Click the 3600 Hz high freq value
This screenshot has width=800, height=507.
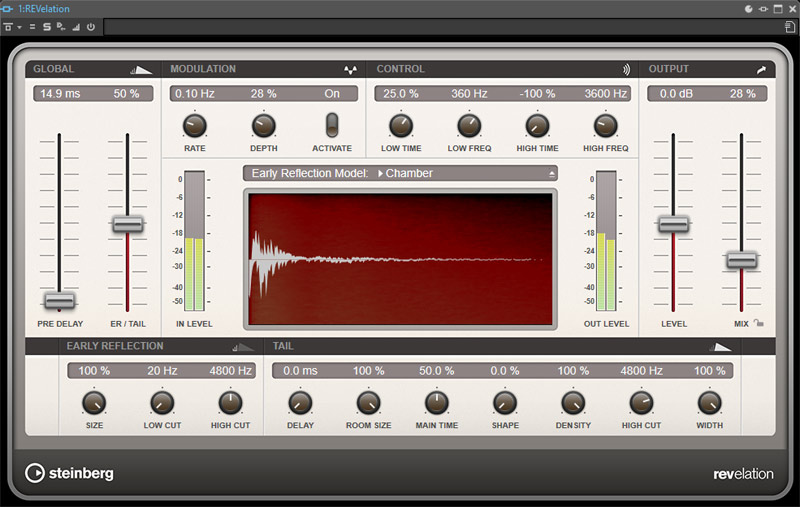click(606, 94)
